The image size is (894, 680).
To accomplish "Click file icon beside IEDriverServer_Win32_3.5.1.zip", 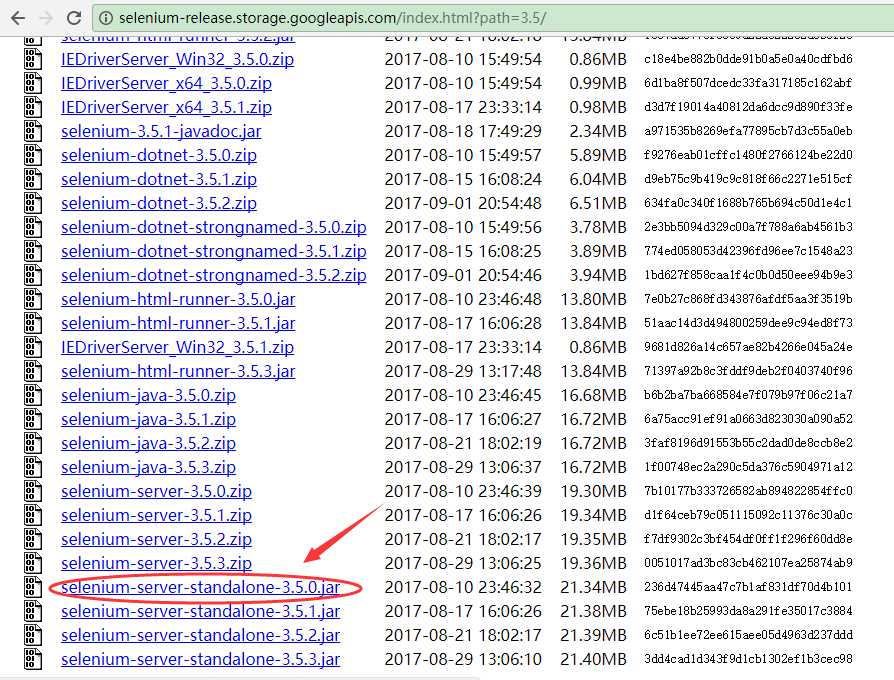I will (33, 347).
